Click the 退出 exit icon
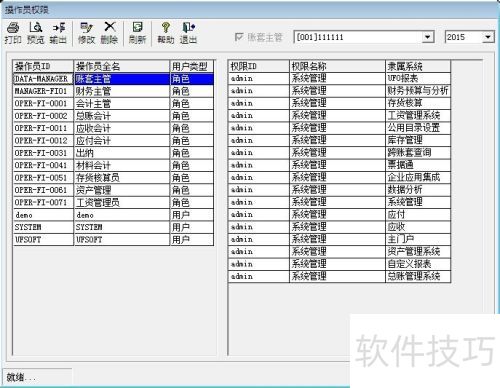This screenshot has width=500, height=388. pos(188,33)
